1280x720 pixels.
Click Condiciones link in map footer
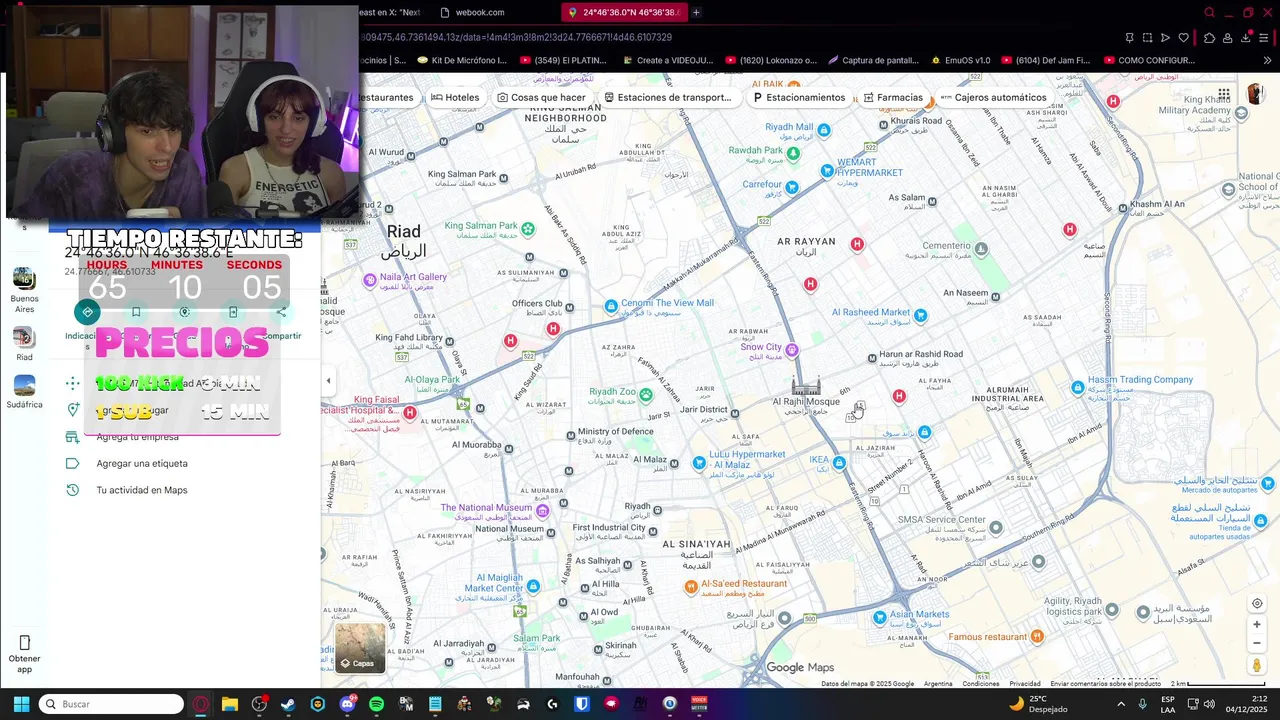(981, 684)
